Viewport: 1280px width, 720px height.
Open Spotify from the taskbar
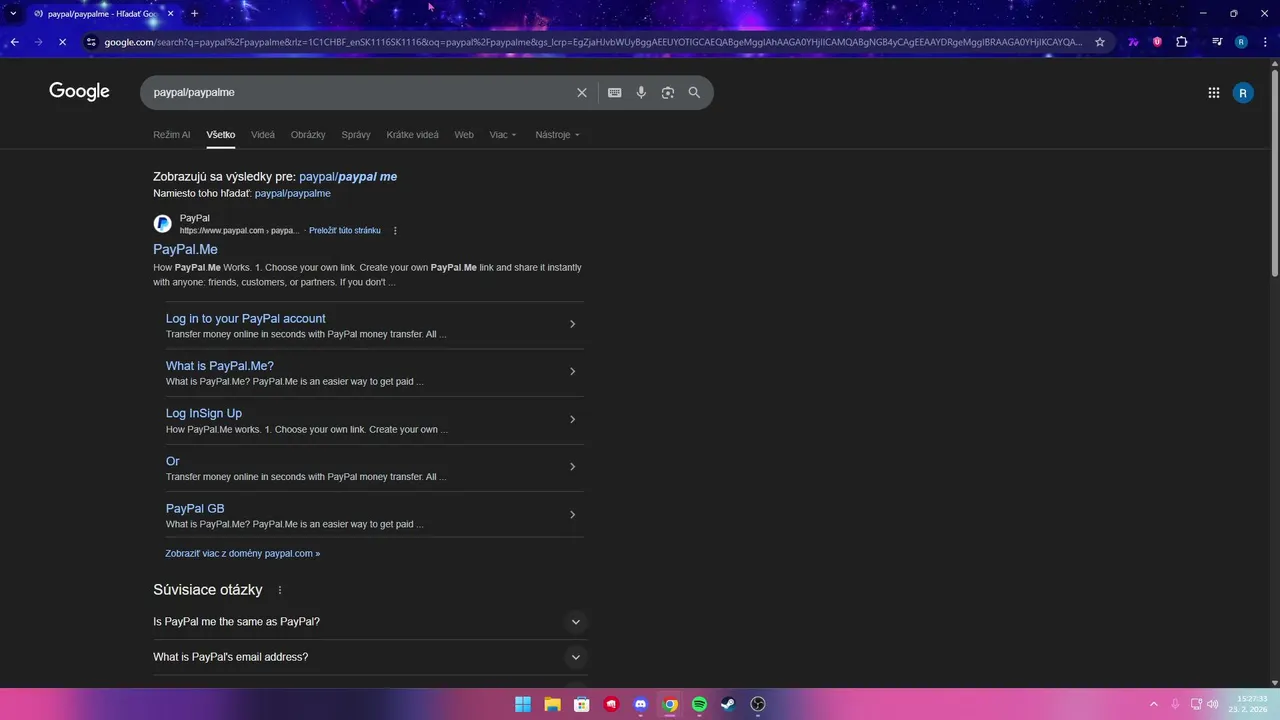point(699,704)
